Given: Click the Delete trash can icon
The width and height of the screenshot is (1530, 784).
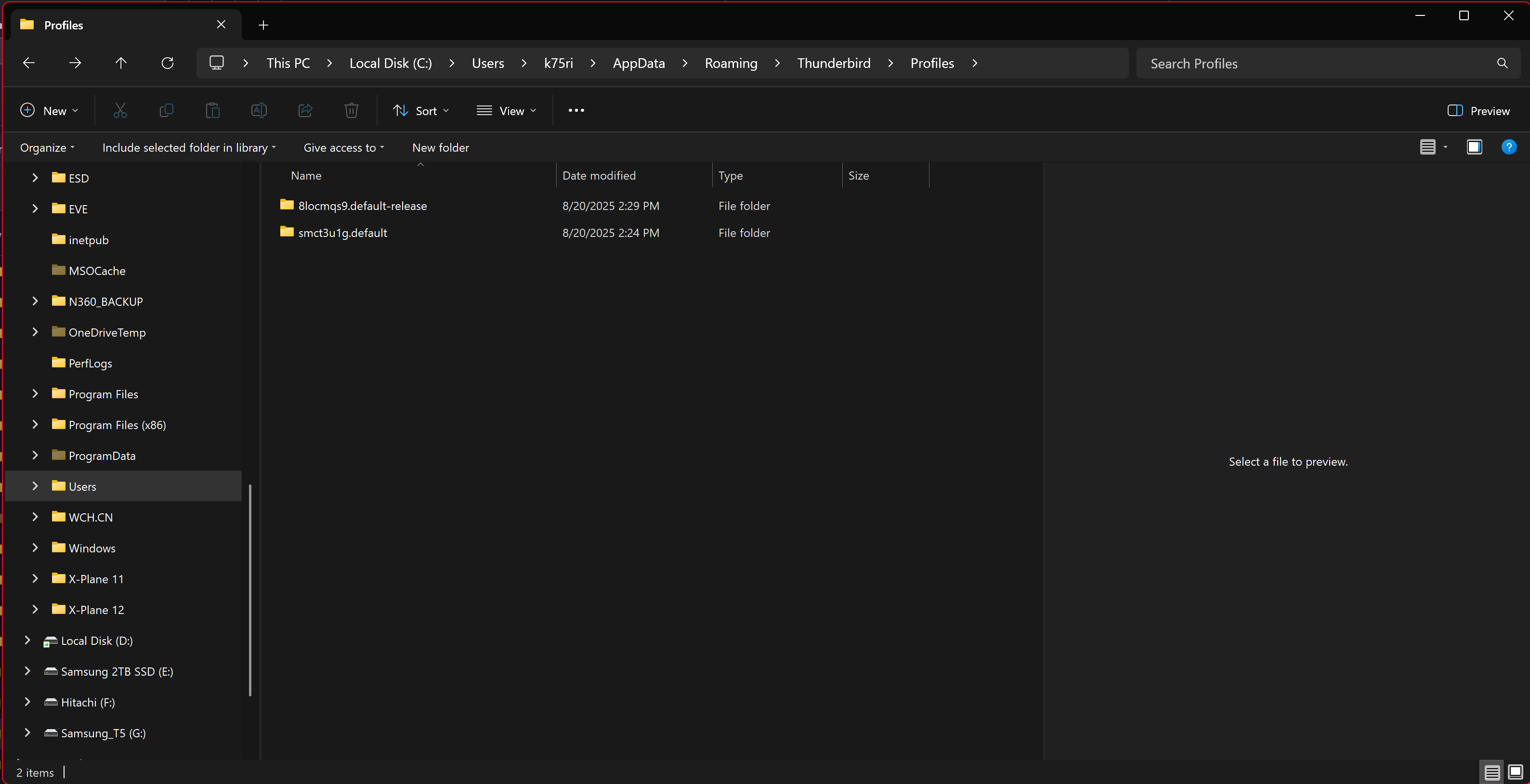Looking at the screenshot, I should click(x=352, y=110).
